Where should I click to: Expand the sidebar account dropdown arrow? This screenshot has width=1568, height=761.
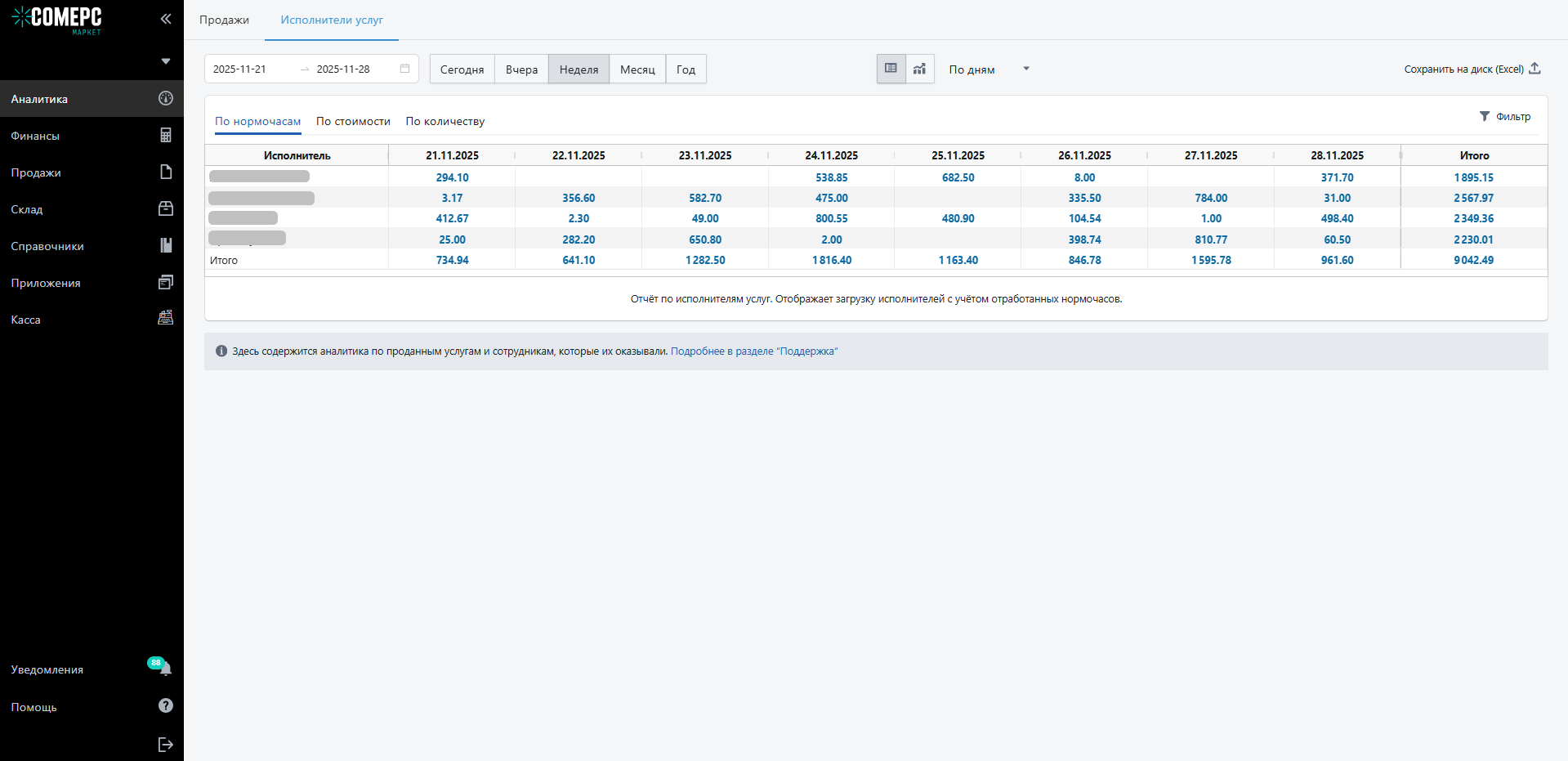[x=166, y=61]
